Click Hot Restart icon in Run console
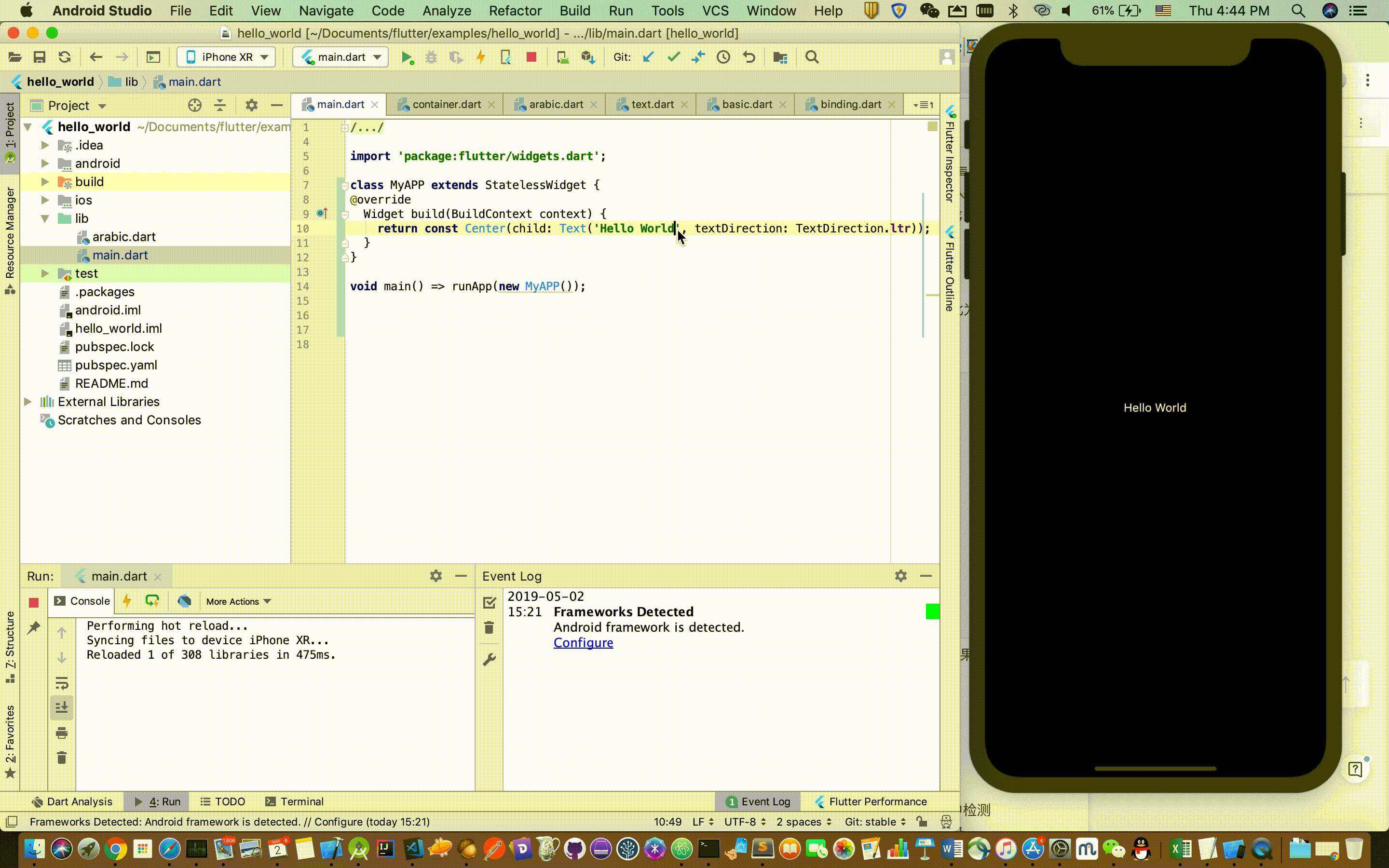Screen dimensions: 1389x868 pos(152,601)
